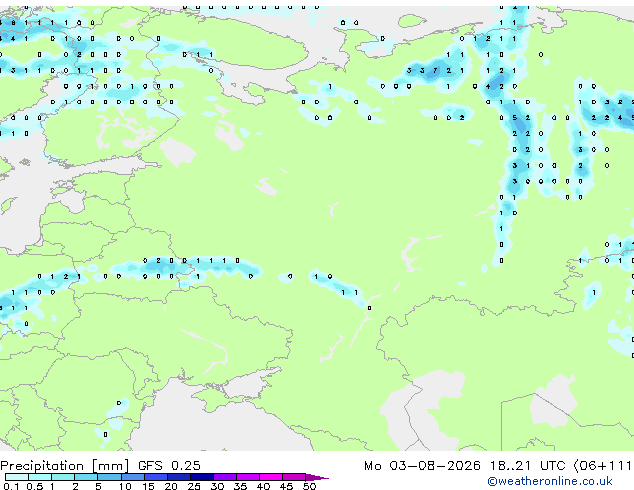Click the purple arrow tip ending the legend

point(317,477)
